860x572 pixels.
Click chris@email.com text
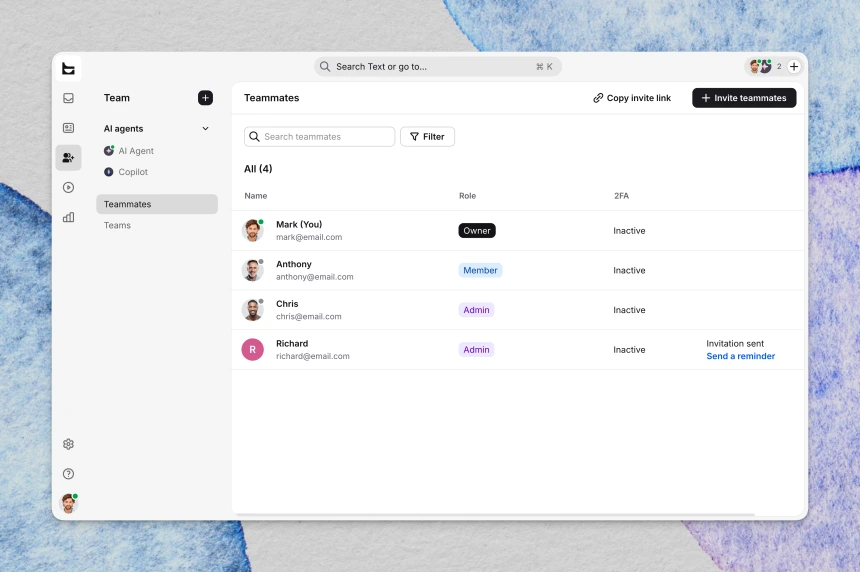coord(309,316)
